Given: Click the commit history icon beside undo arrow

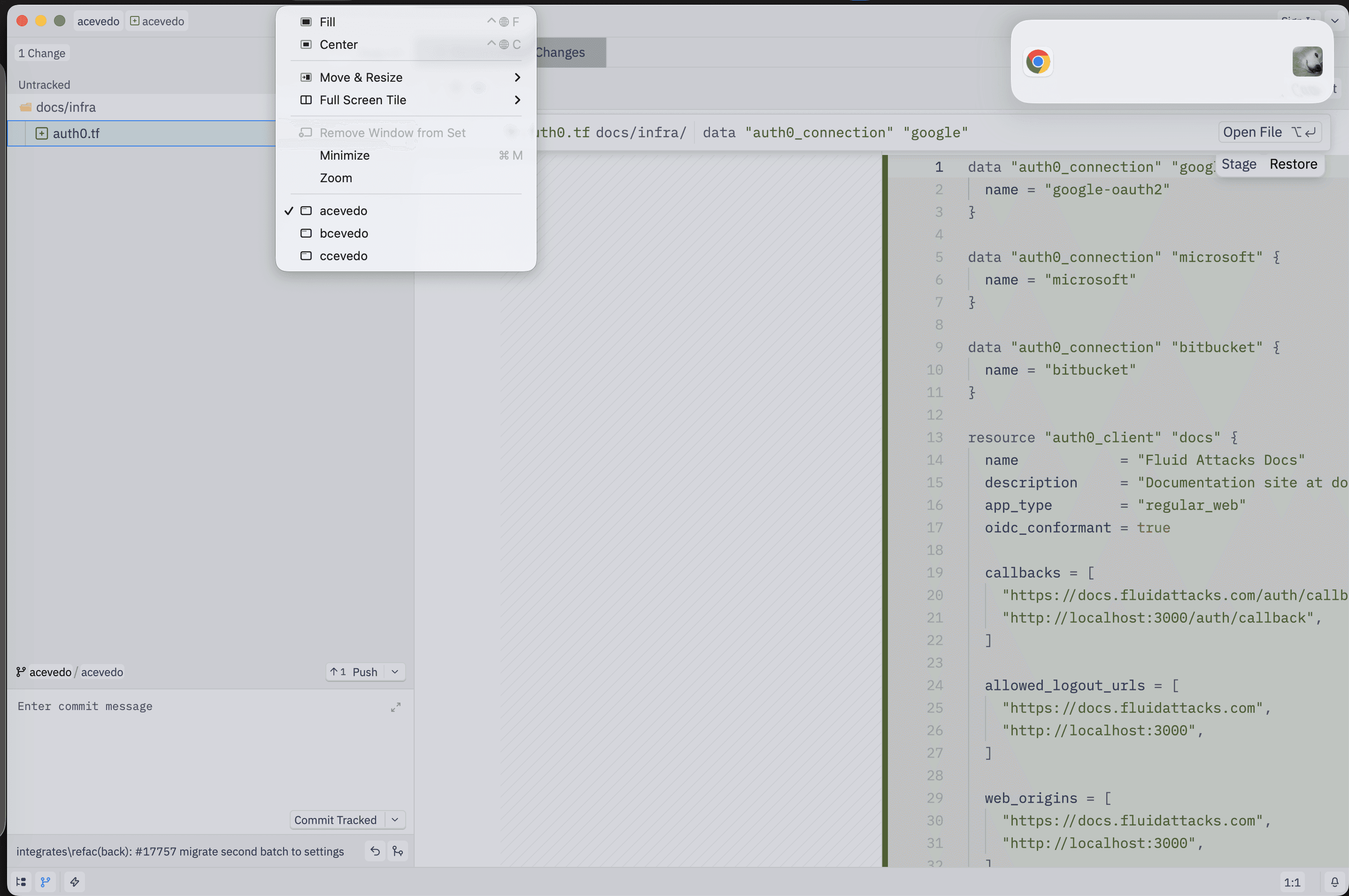Looking at the screenshot, I should pos(398,851).
